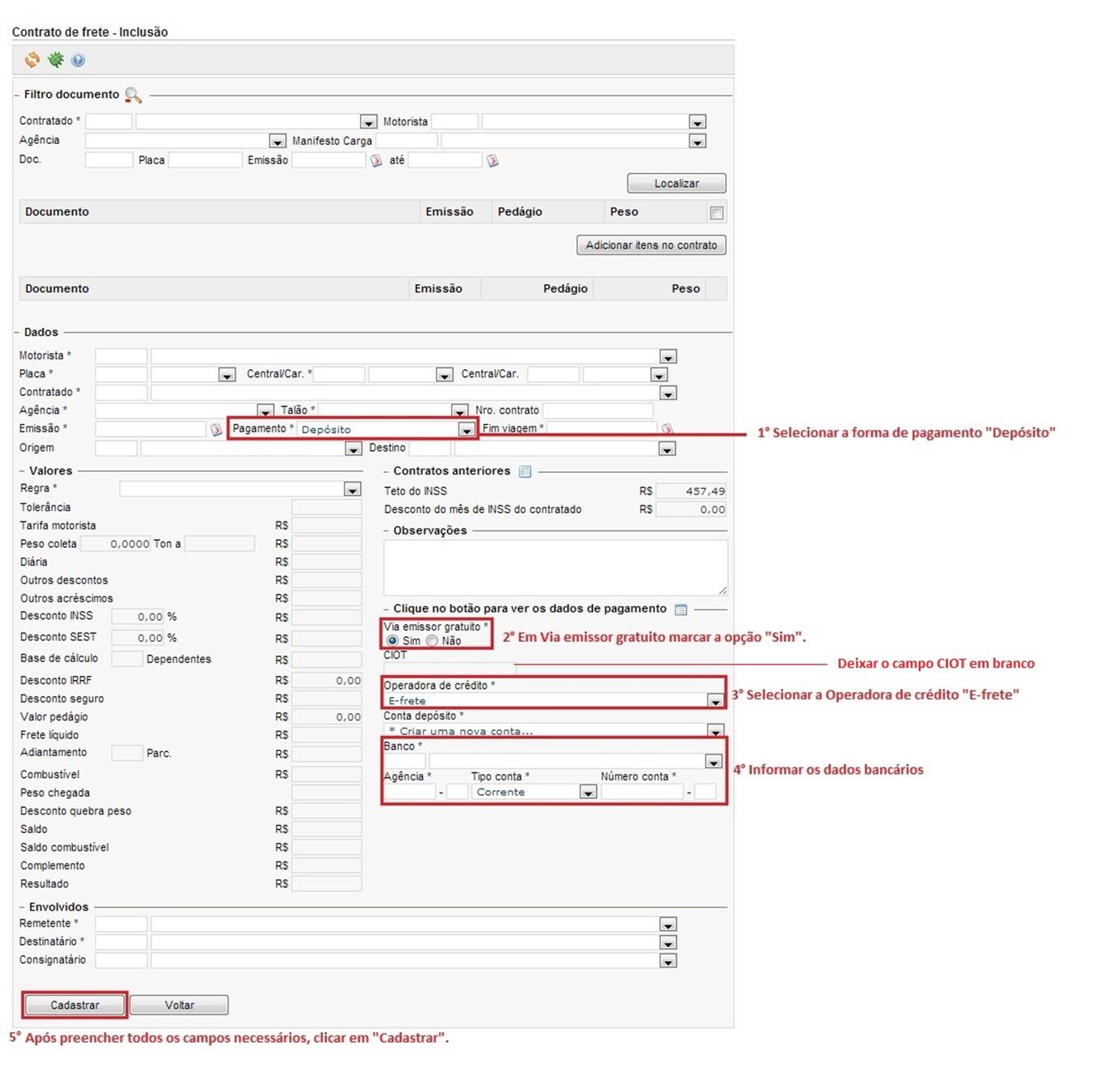Click the magnifier icon beside Filtro documento
1119x1092 pixels.
point(133,96)
